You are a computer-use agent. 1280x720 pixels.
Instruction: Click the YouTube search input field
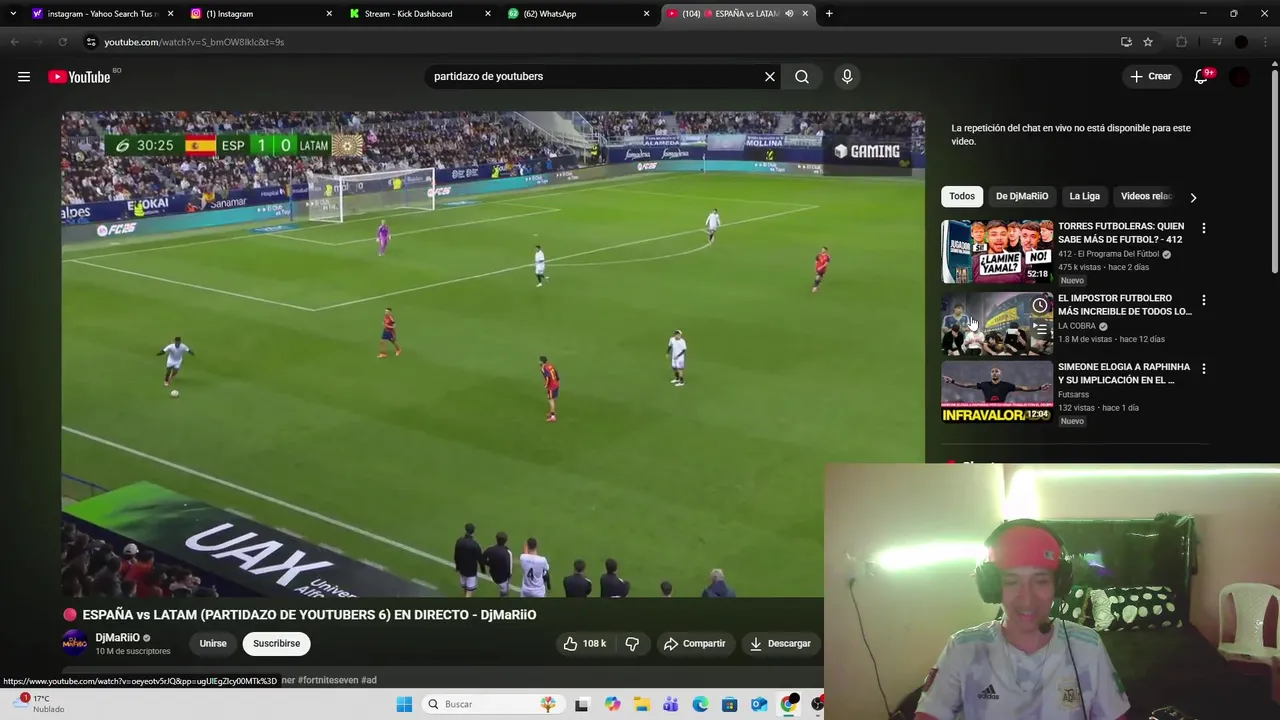click(x=595, y=76)
